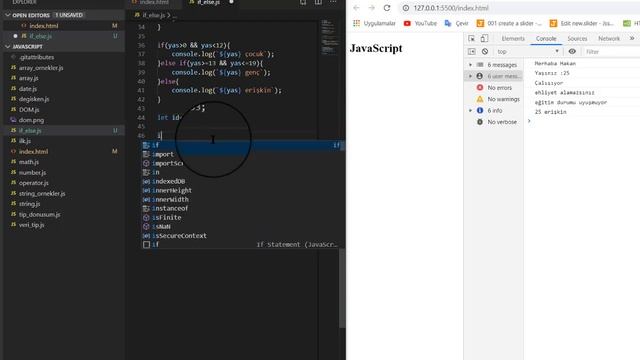Open Uygulamalar apps bookmark
Image resolution: width=640 pixels, height=360 pixels.
point(374,23)
